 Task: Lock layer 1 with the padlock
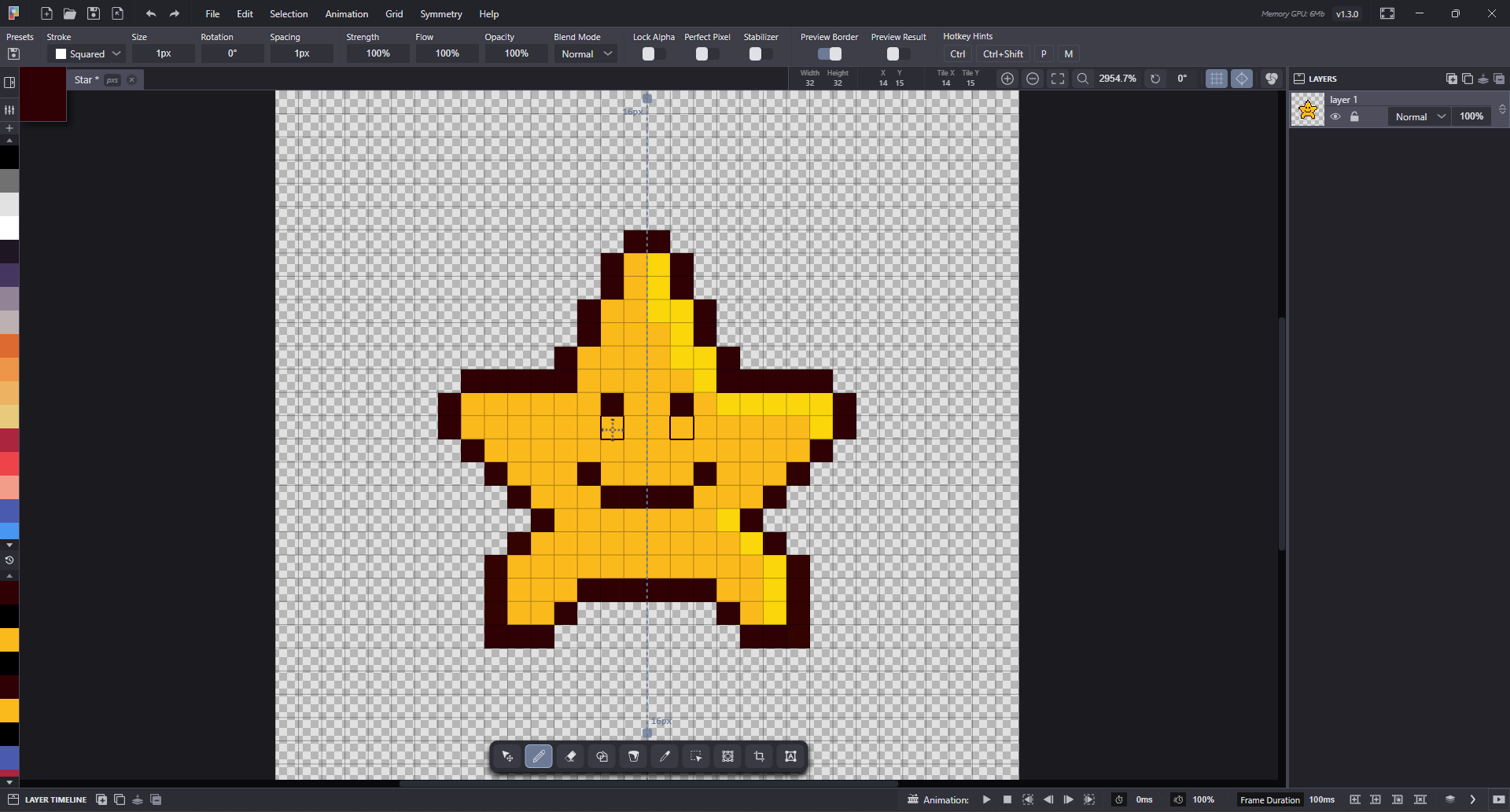1354,116
